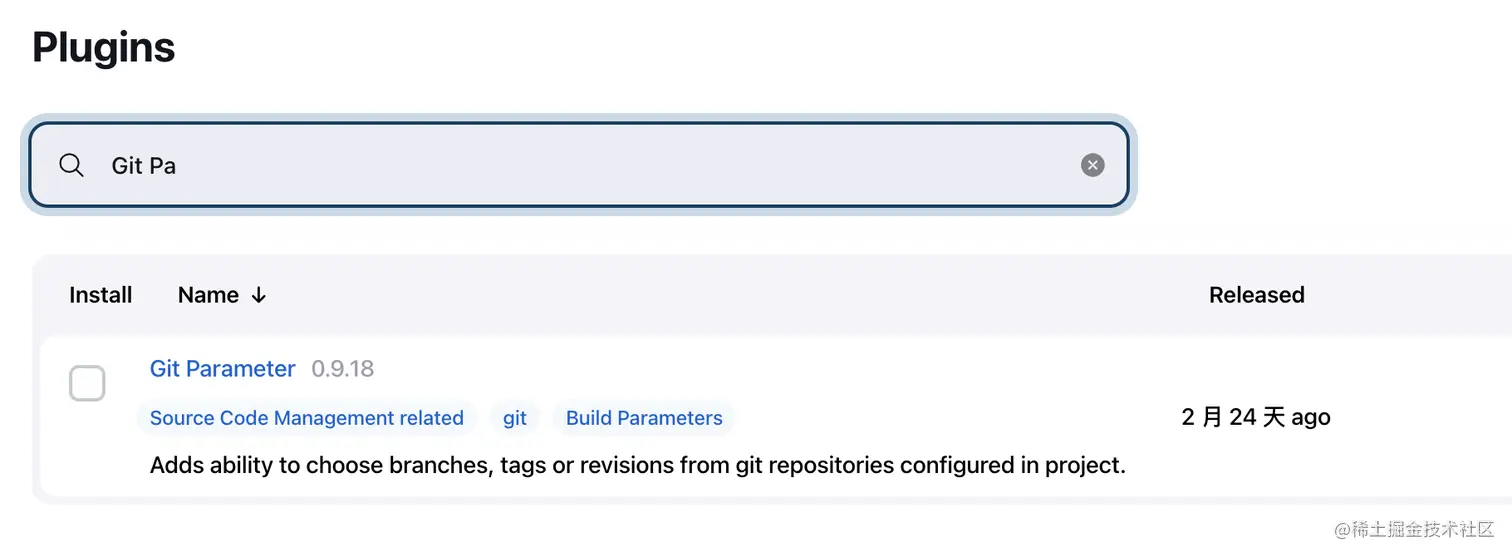1512x557 pixels.
Task: Click the Git Parameter description text
Action: (637, 466)
